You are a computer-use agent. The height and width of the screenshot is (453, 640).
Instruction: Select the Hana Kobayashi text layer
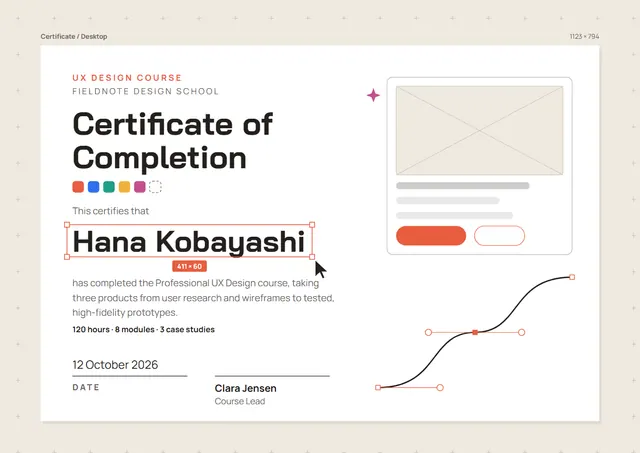click(x=189, y=242)
